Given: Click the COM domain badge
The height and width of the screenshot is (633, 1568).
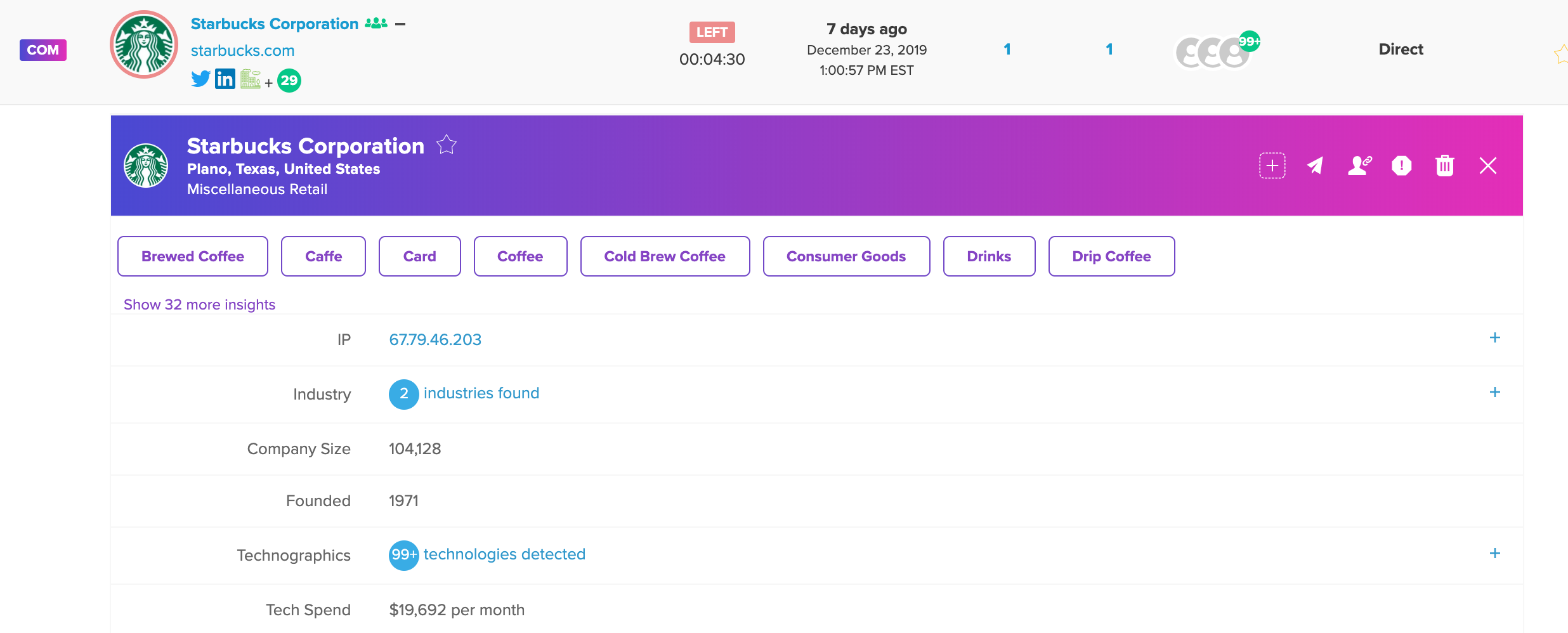Looking at the screenshot, I should [43, 50].
